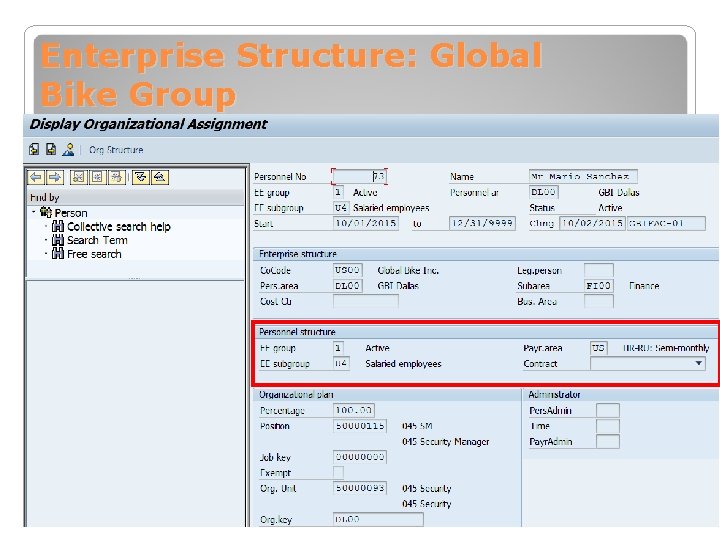This screenshot has width=720, height=540.
Task: Click Percentage field 100.00
Action: pos(354,410)
